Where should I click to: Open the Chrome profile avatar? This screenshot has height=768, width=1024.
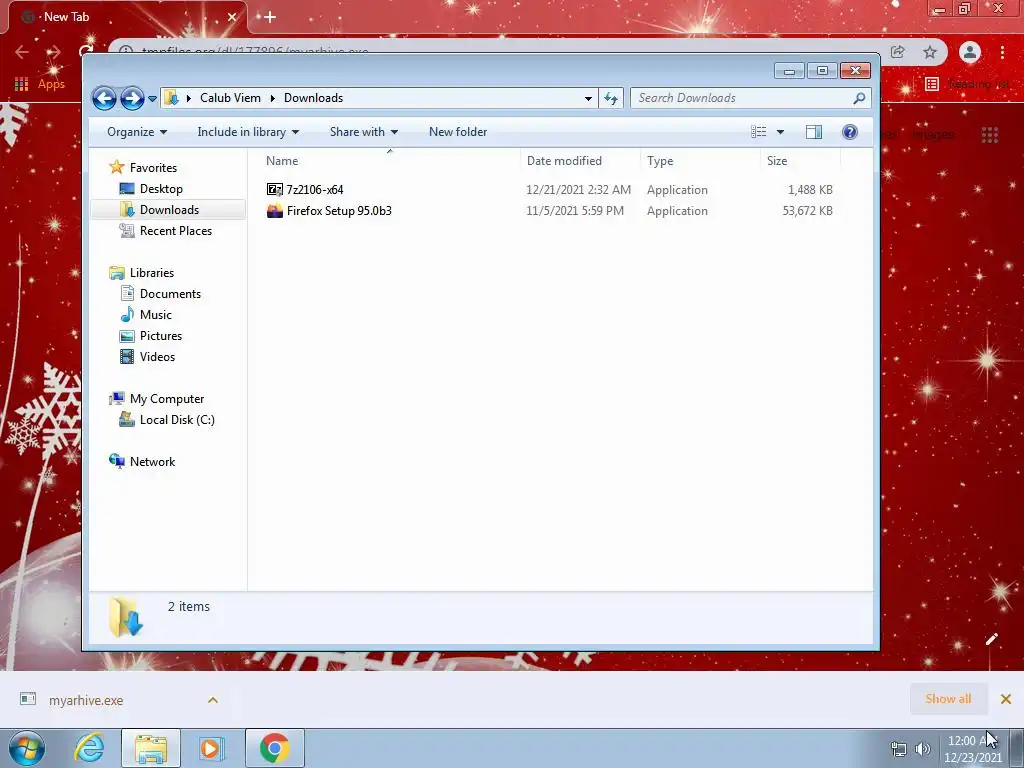970,52
